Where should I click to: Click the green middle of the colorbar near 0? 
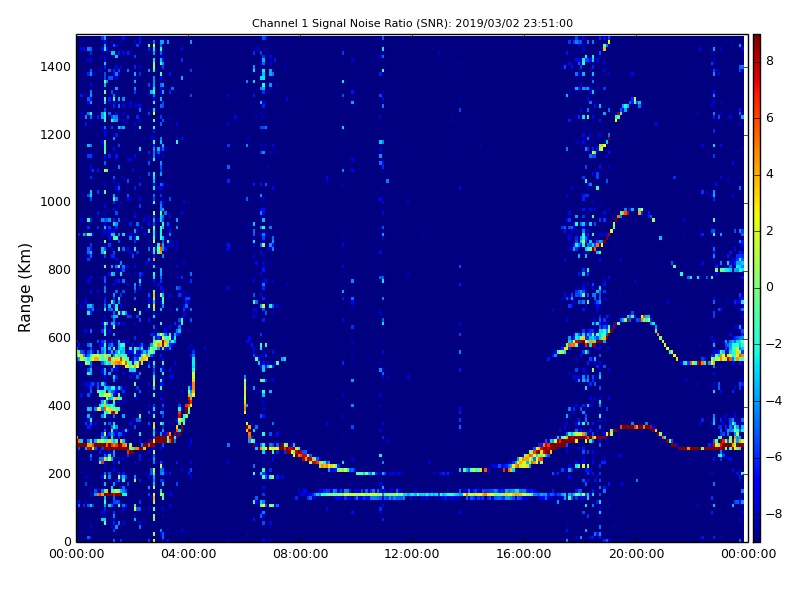(757, 287)
